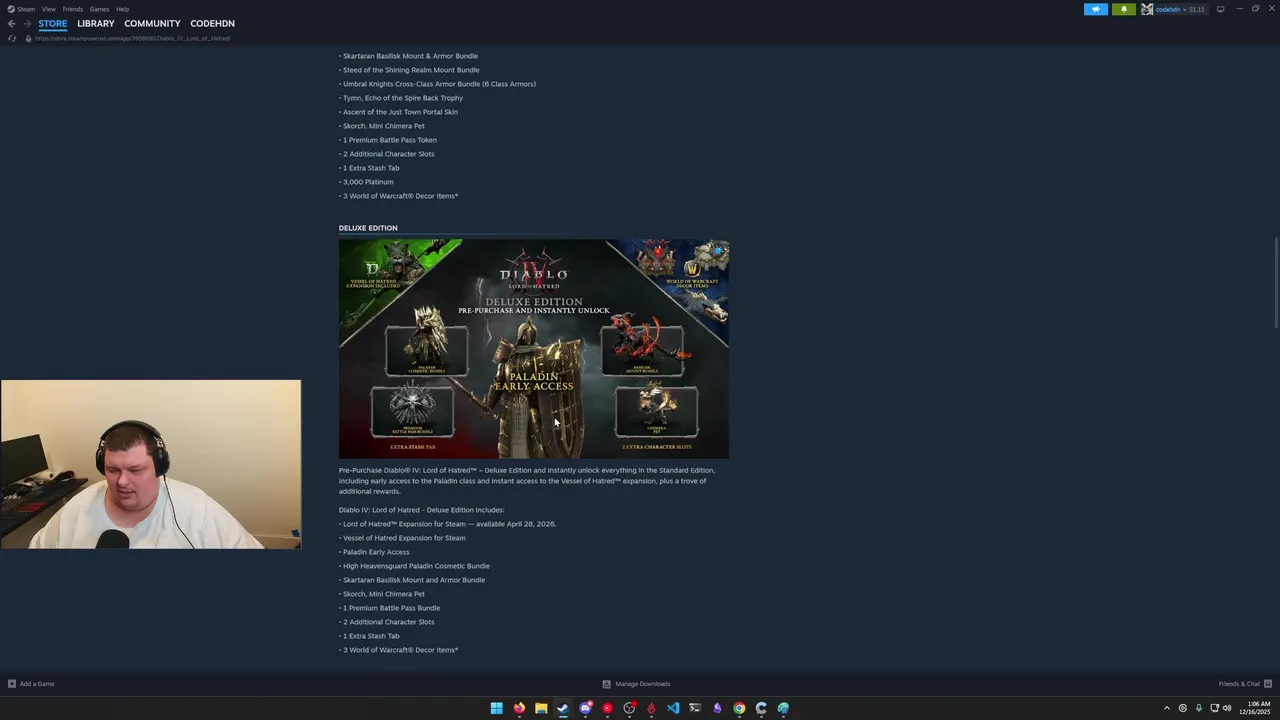
Task: Click 'Skorch, Mini Chimera Pet' in Deluxe list
Action: pos(384,594)
